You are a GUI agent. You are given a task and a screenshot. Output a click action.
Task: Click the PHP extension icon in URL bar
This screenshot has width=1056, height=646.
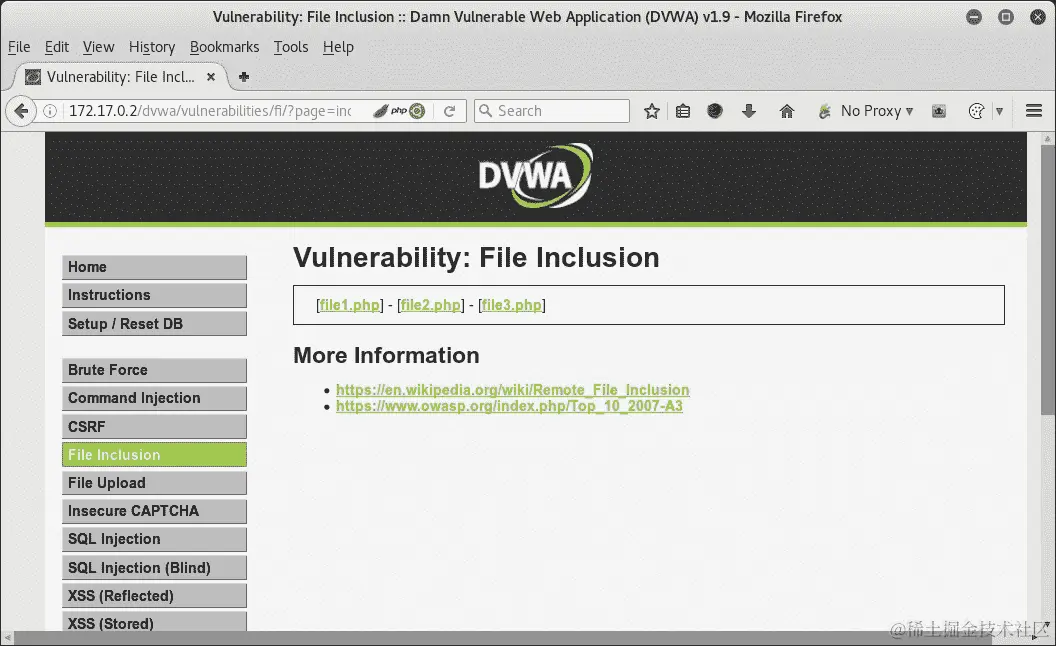point(399,111)
